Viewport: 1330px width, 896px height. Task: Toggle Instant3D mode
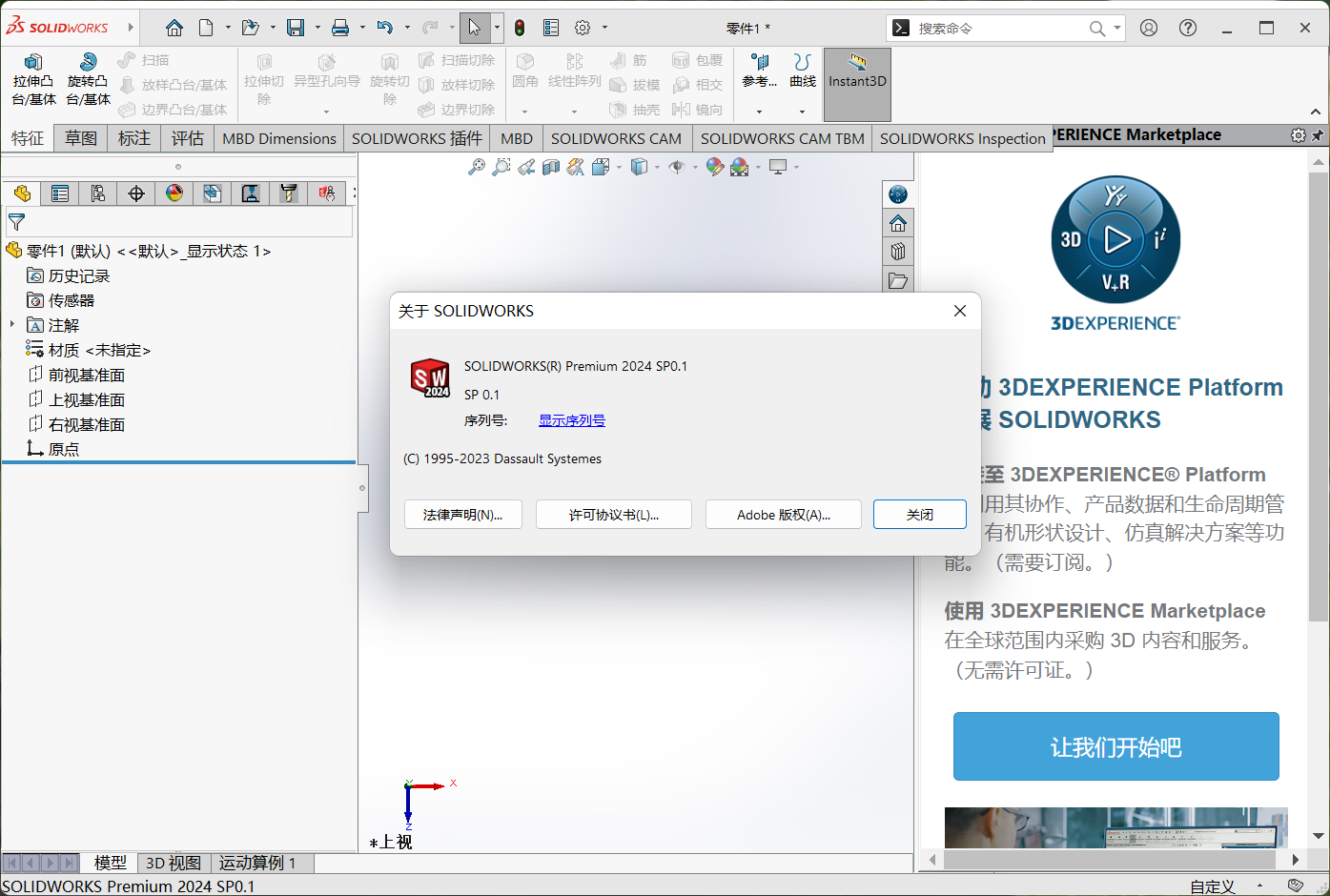coord(857,84)
